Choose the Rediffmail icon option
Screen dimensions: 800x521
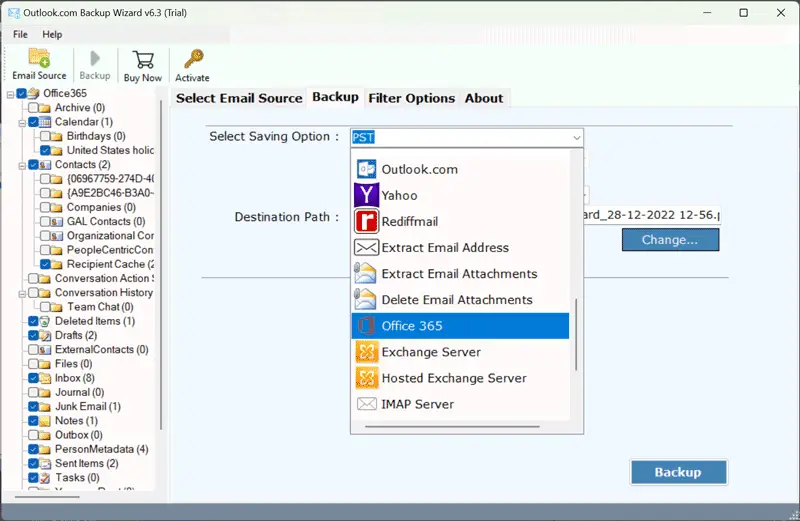[366, 221]
